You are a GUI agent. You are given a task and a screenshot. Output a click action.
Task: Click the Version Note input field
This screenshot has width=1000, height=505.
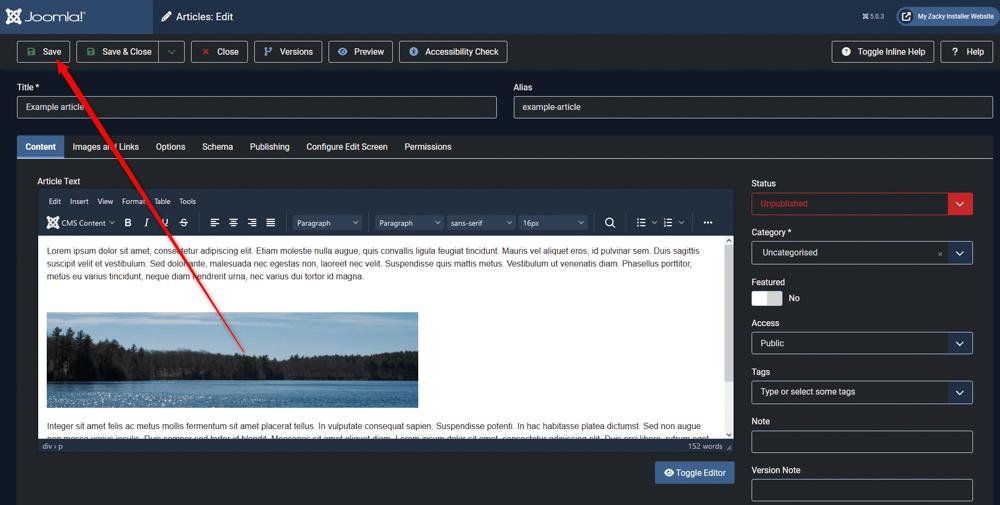(862, 490)
